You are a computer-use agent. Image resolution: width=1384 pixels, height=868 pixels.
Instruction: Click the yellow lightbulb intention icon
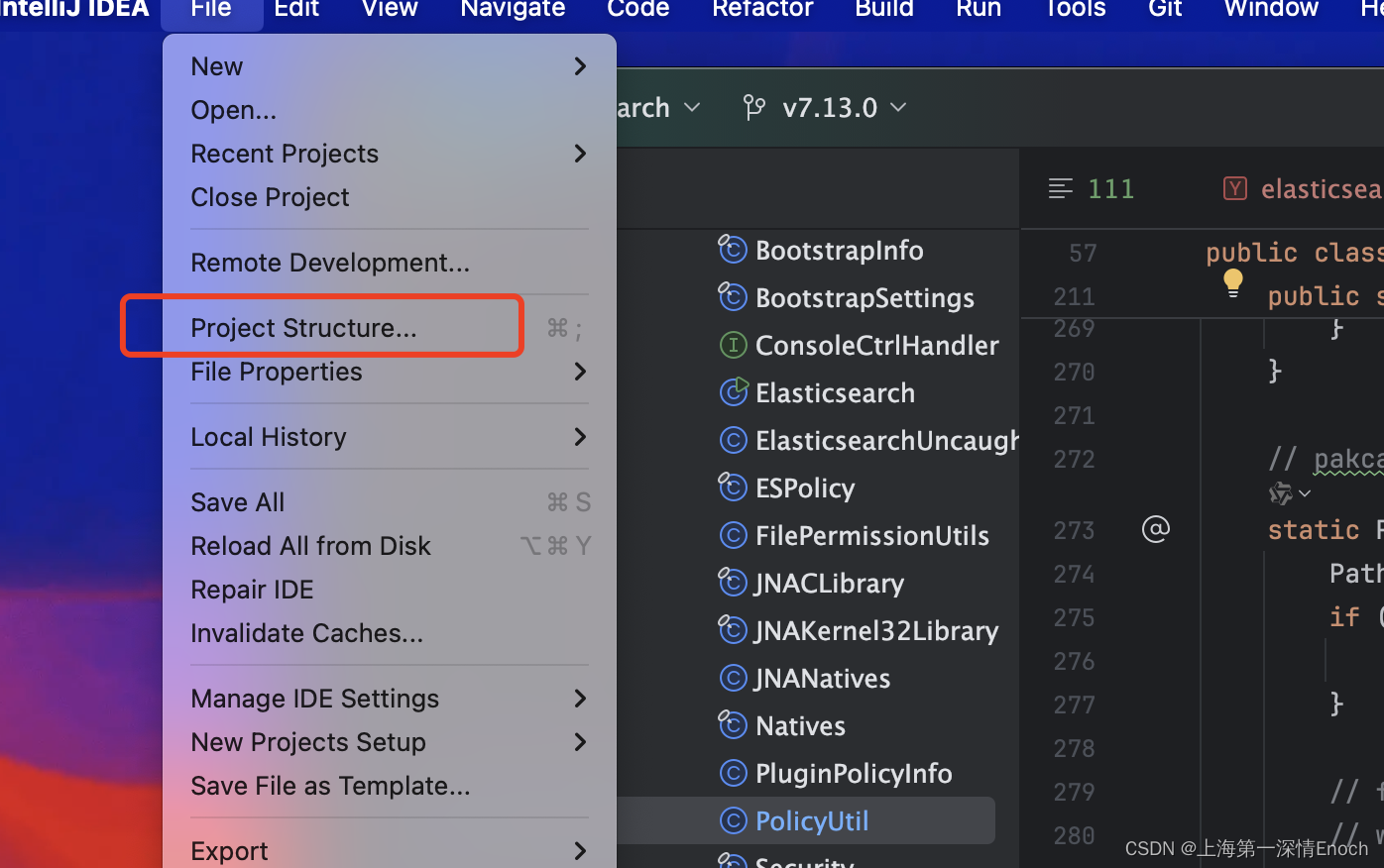pos(1233,283)
